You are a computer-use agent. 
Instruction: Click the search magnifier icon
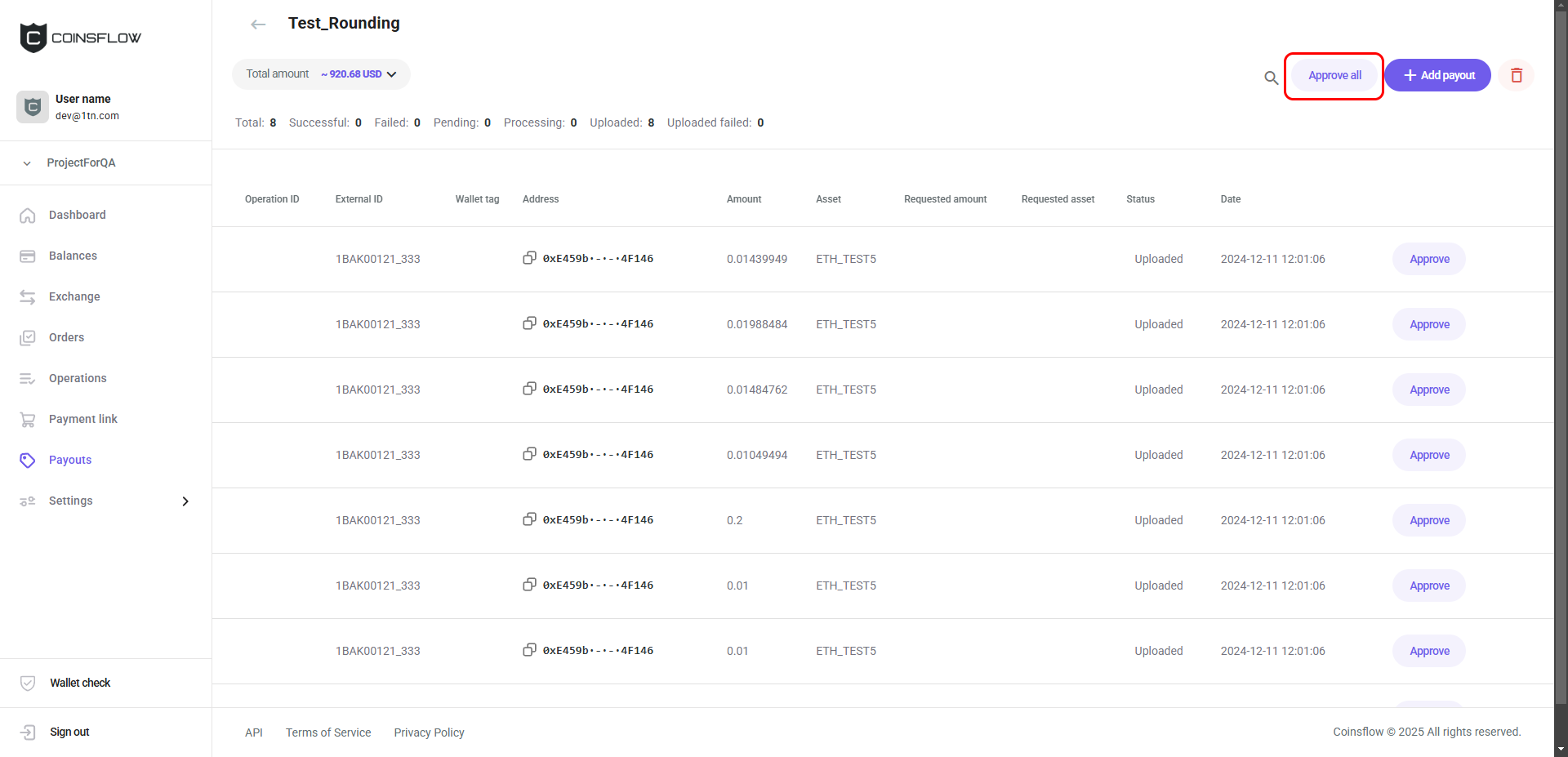[1271, 78]
